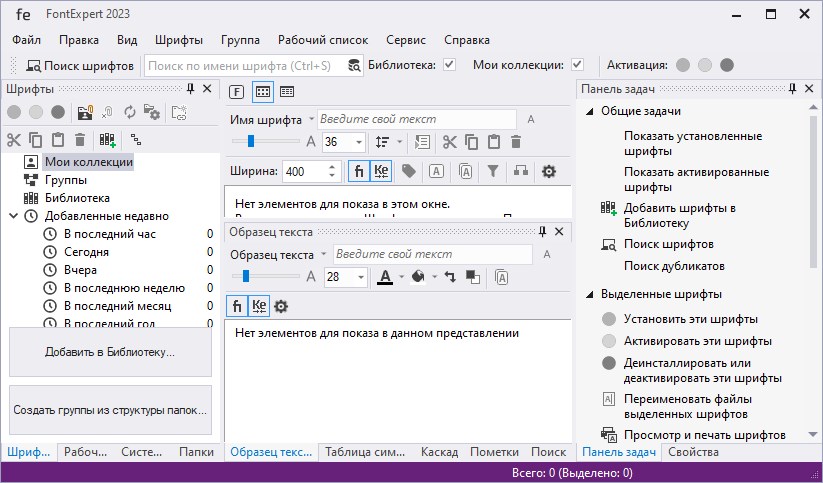Click the dark gray Активация circle in main toolbar
The image size is (823, 483).
(x=727, y=65)
